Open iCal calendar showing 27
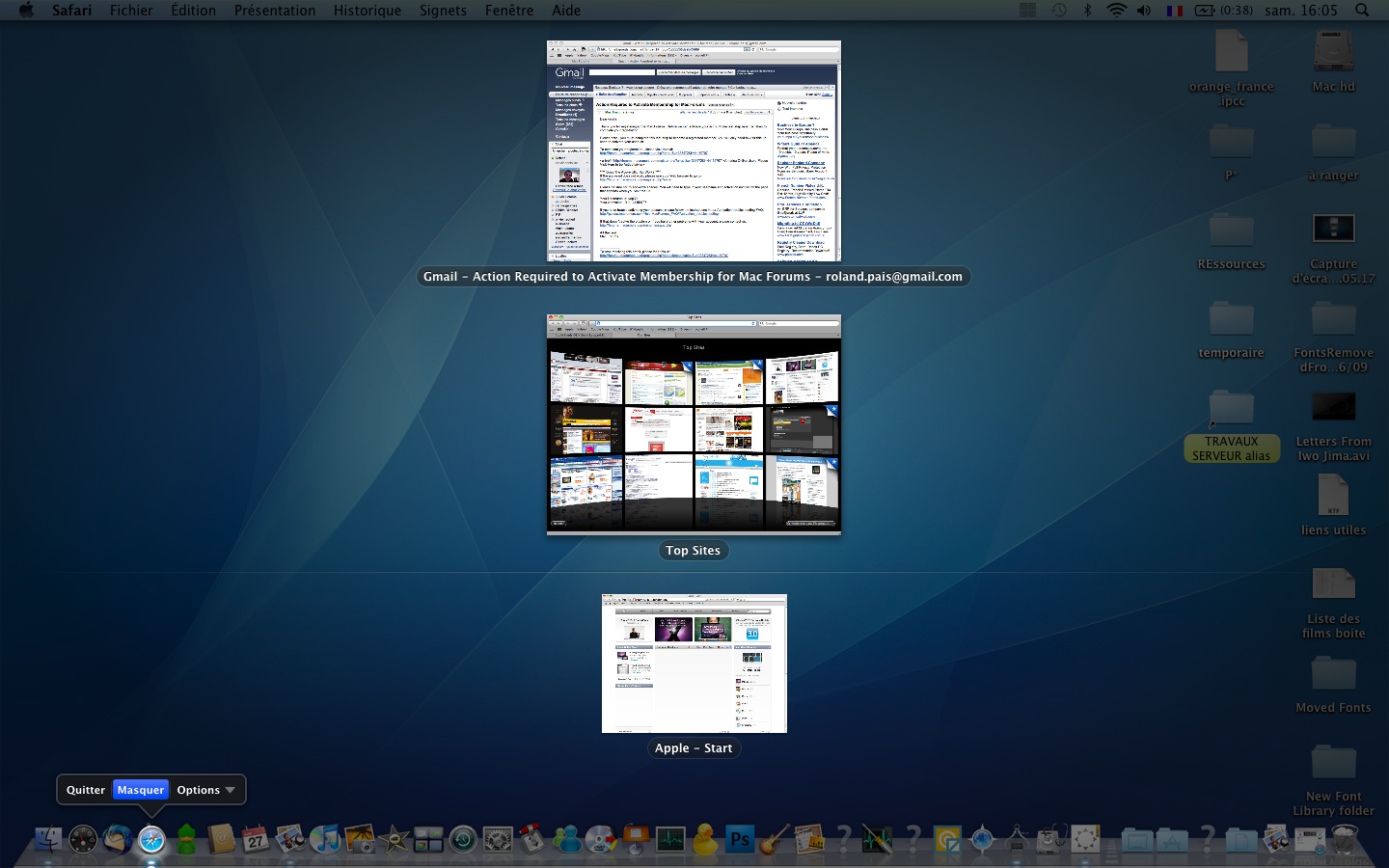Image resolution: width=1389 pixels, height=868 pixels. click(256, 840)
